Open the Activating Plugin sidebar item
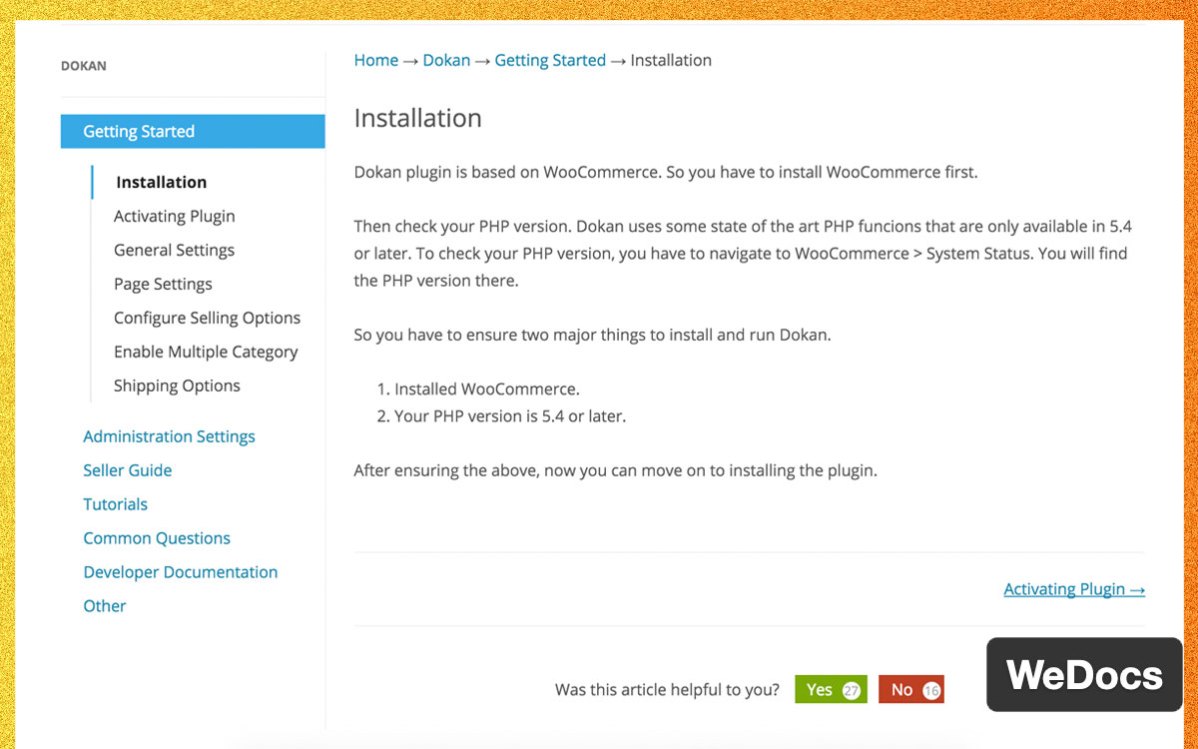This screenshot has width=1198, height=749. click(x=174, y=216)
